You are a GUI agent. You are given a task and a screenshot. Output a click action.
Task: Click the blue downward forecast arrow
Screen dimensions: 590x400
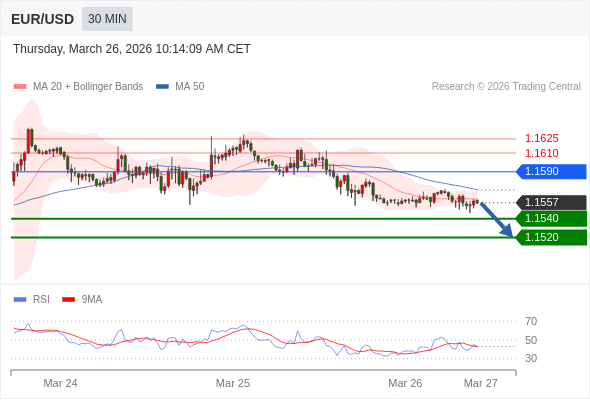[496, 220]
